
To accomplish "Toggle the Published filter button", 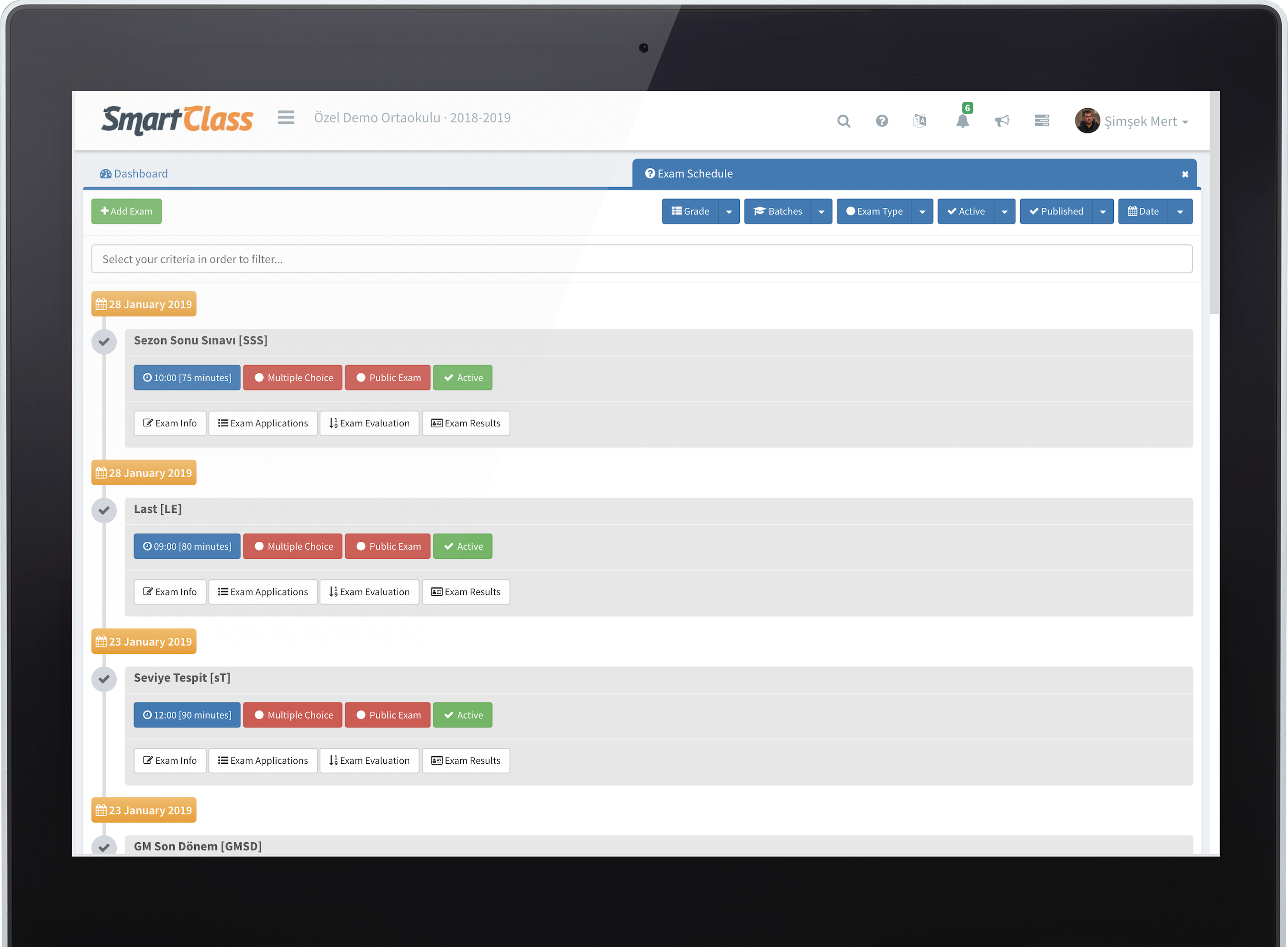I will coord(1056,212).
